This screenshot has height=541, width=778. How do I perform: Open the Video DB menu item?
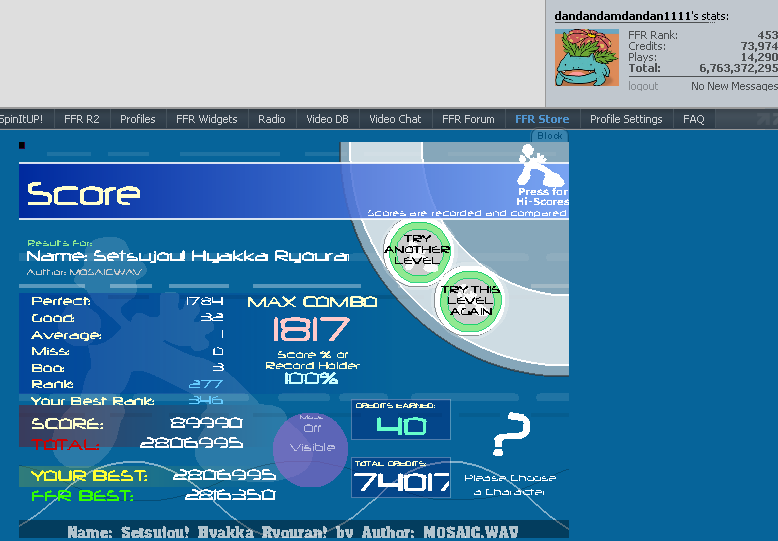click(x=327, y=119)
